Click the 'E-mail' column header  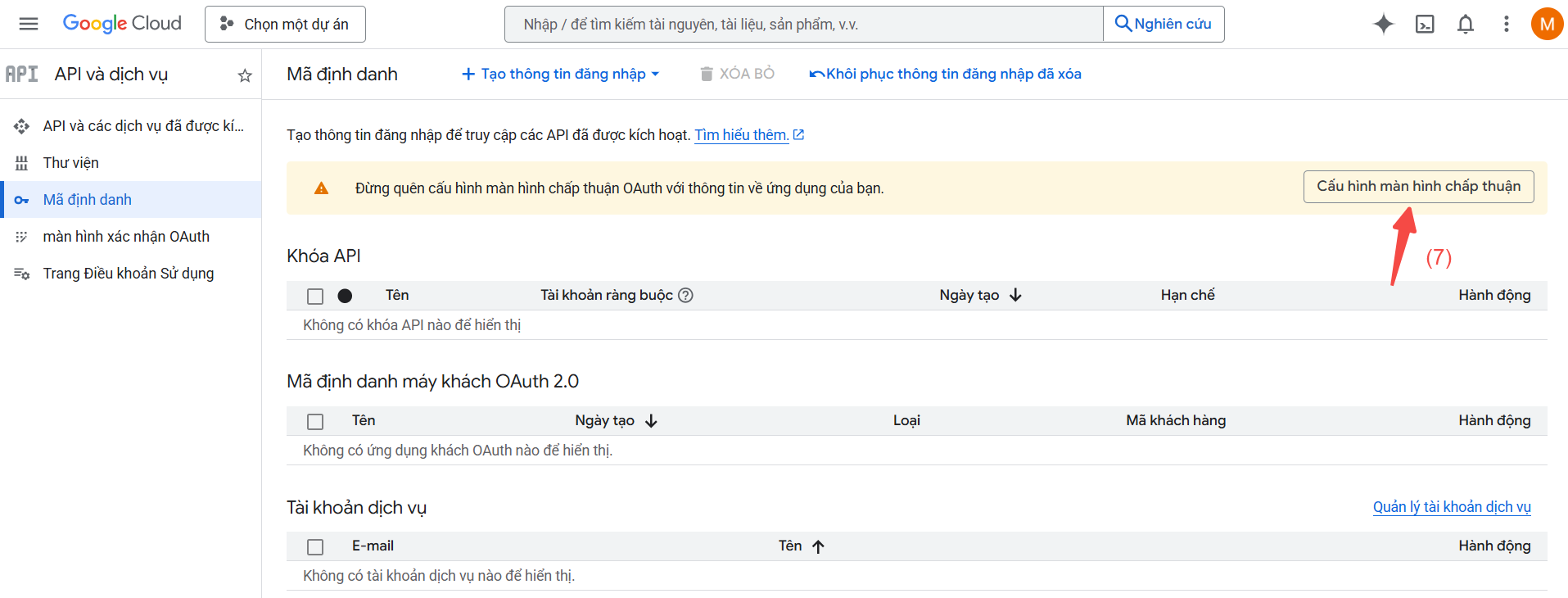pos(373,546)
